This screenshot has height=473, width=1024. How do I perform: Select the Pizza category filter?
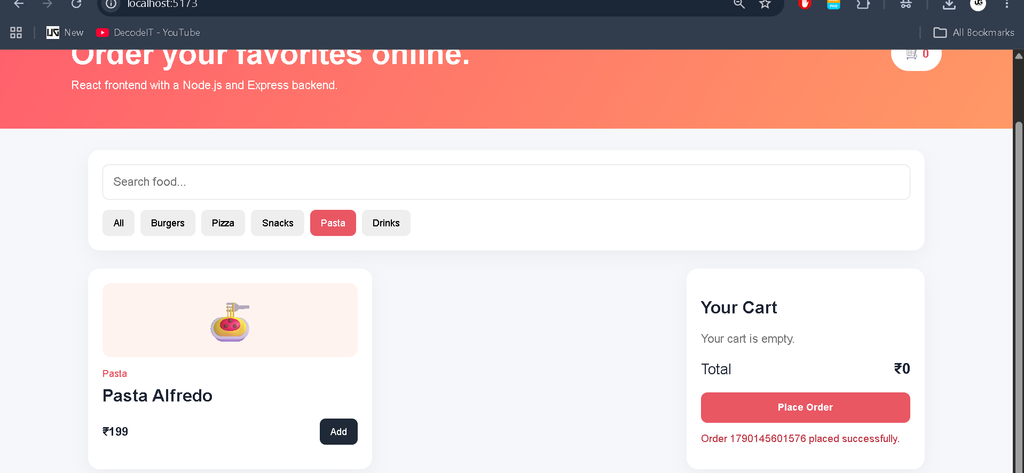223,223
